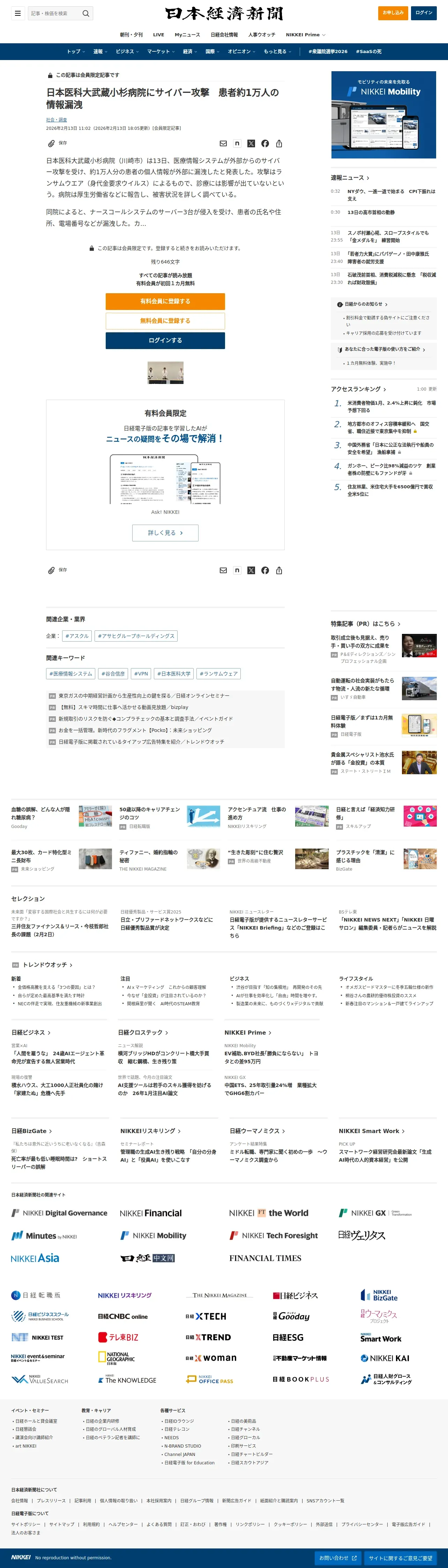
Task: Click the magnifying glass search icon
Action: tap(86, 13)
